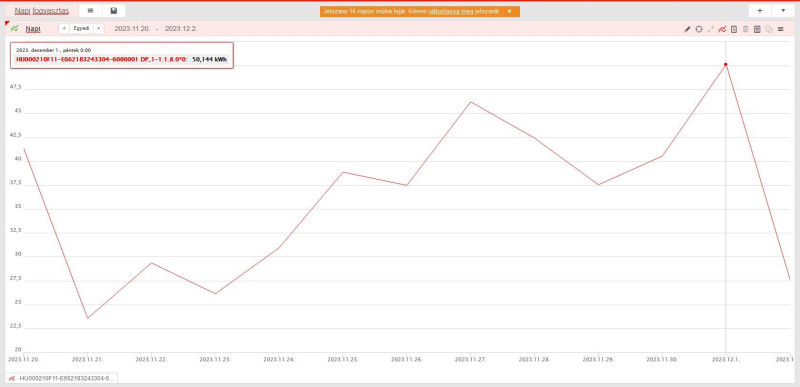
Task: Click the tooltip series name HU000210F11
Action: [102, 60]
